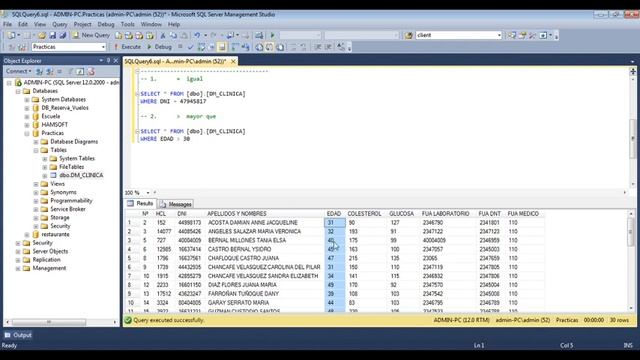Open the Output panel tab
The image size is (640, 360).
18,335
